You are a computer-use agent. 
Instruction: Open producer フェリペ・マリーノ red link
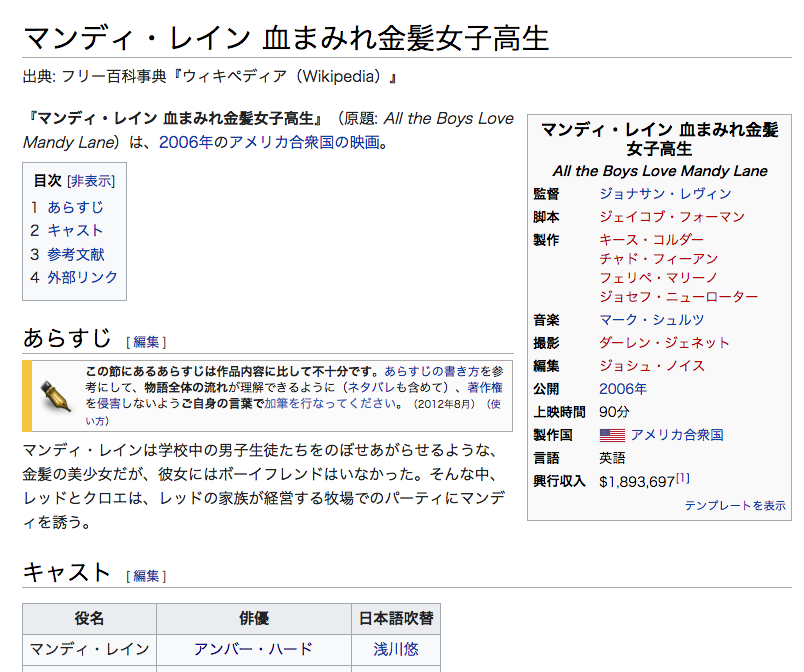pyautogui.click(x=658, y=278)
